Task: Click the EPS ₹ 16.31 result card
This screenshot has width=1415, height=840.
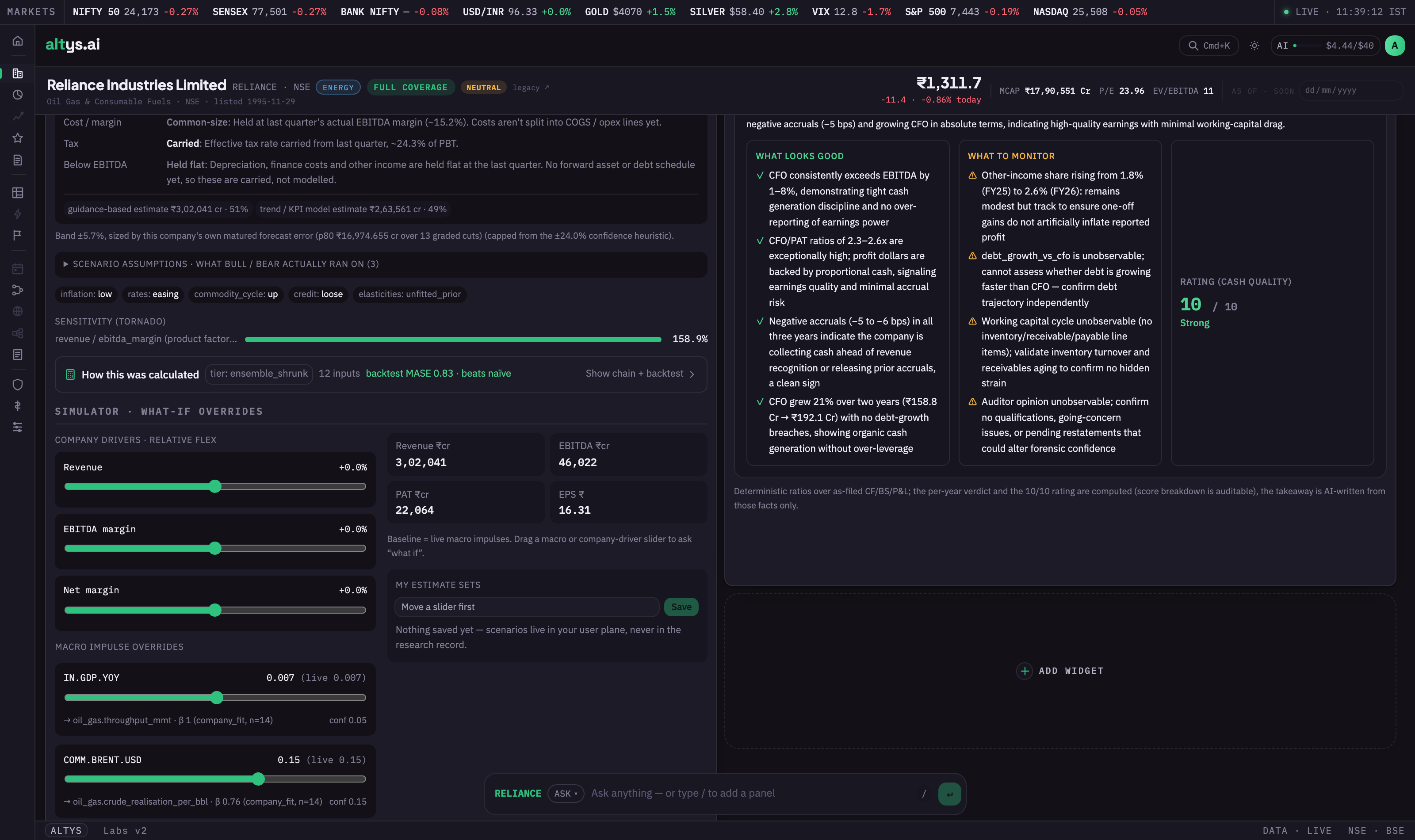Action: pyautogui.click(x=628, y=502)
